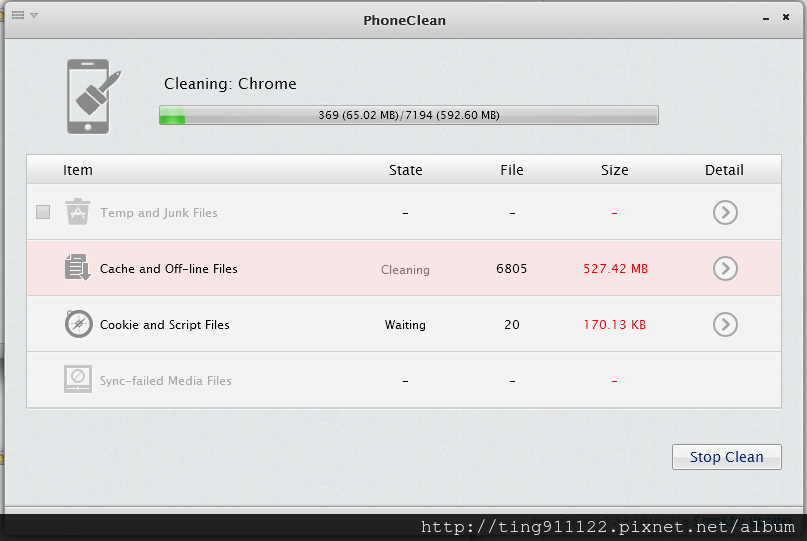807x541 pixels.
Task: Click the Temp and Junk Files trash icon
Action: click(x=78, y=212)
